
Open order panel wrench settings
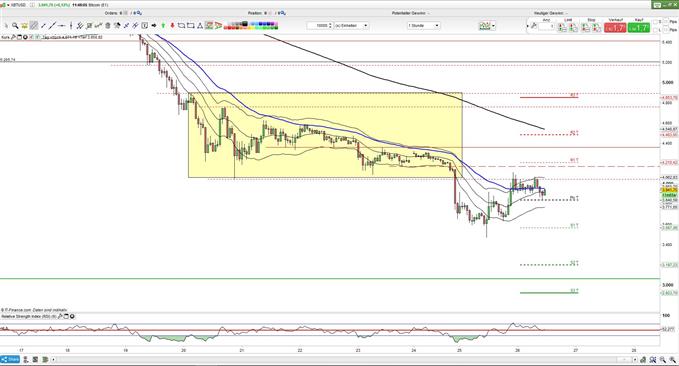(534, 26)
